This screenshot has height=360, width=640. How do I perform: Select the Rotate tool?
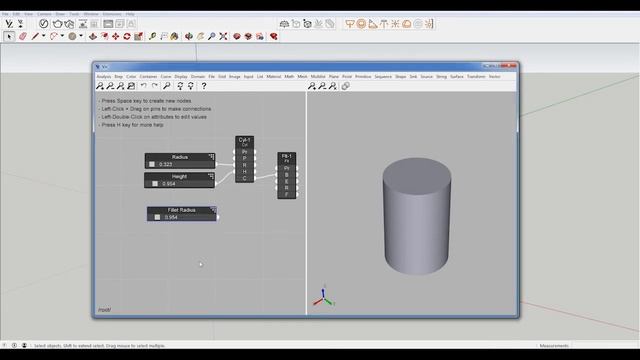pyautogui.click(x=127, y=37)
